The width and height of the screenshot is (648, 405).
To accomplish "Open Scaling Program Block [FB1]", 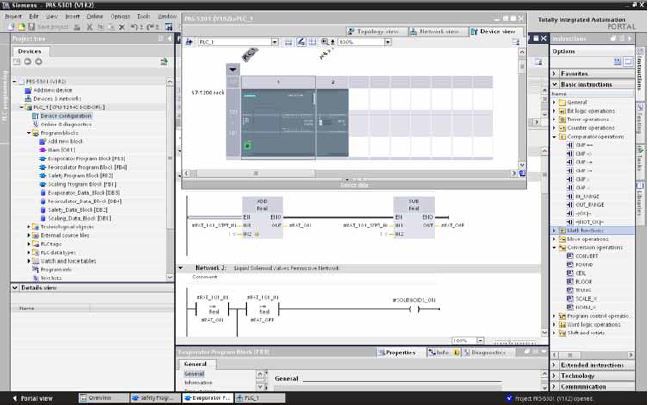I will (x=82, y=184).
